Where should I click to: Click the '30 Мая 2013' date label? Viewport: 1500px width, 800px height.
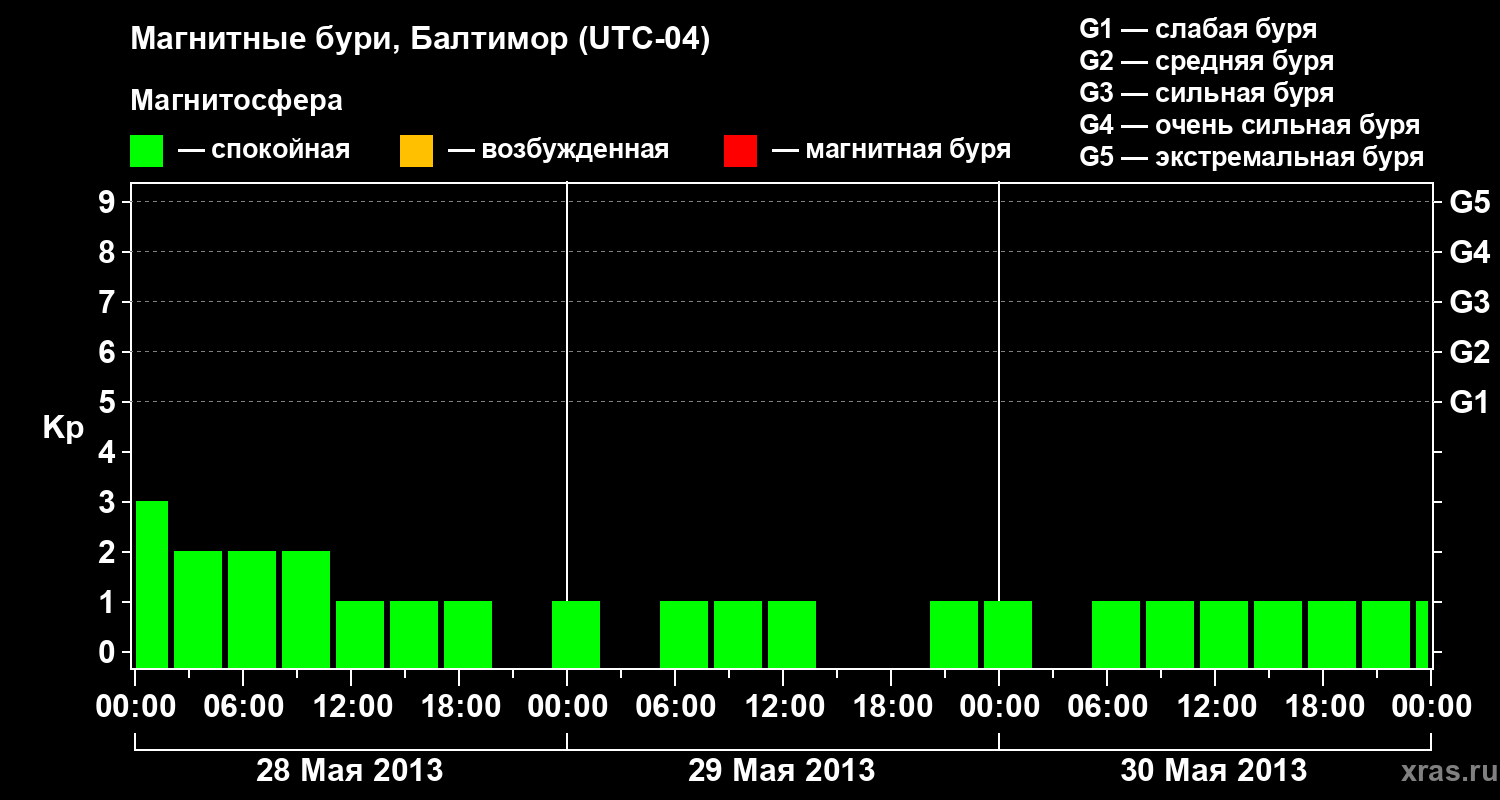pos(1214,770)
